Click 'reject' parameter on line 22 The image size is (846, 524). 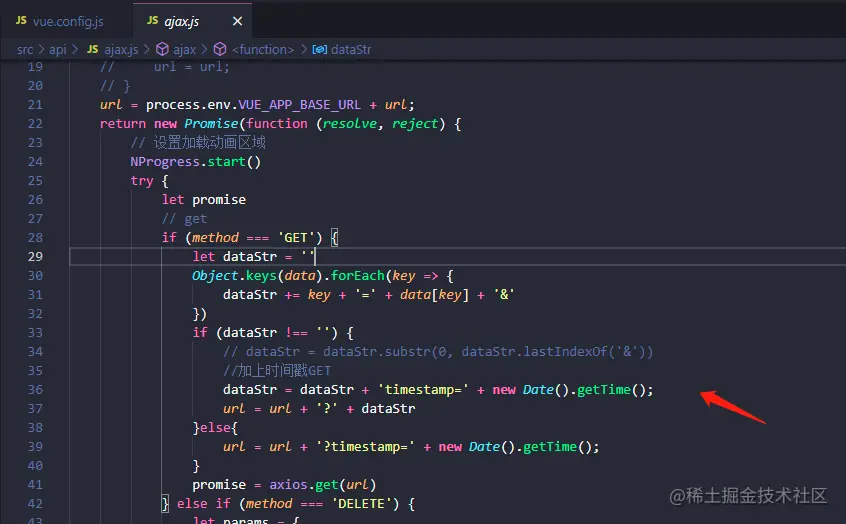[414, 124]
